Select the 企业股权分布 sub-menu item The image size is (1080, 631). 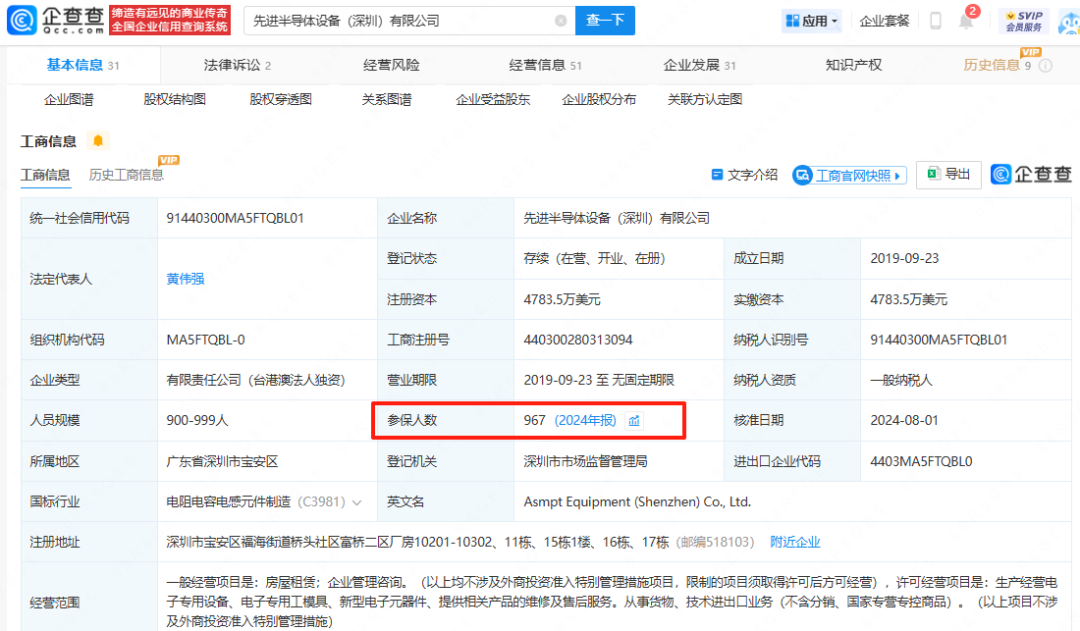(x=599, y=99)
